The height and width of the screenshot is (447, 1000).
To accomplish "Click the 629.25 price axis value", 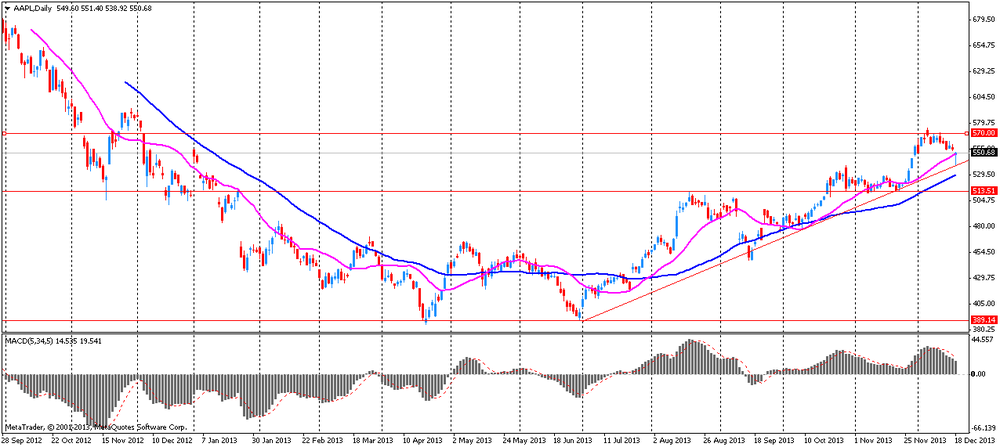I will tap(983, 71).
